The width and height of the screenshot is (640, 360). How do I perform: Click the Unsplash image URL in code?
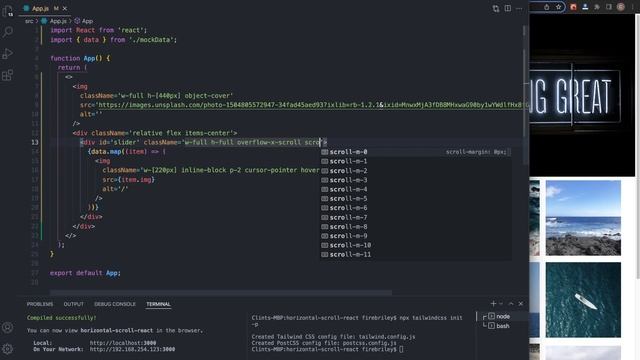pos(312,105)
